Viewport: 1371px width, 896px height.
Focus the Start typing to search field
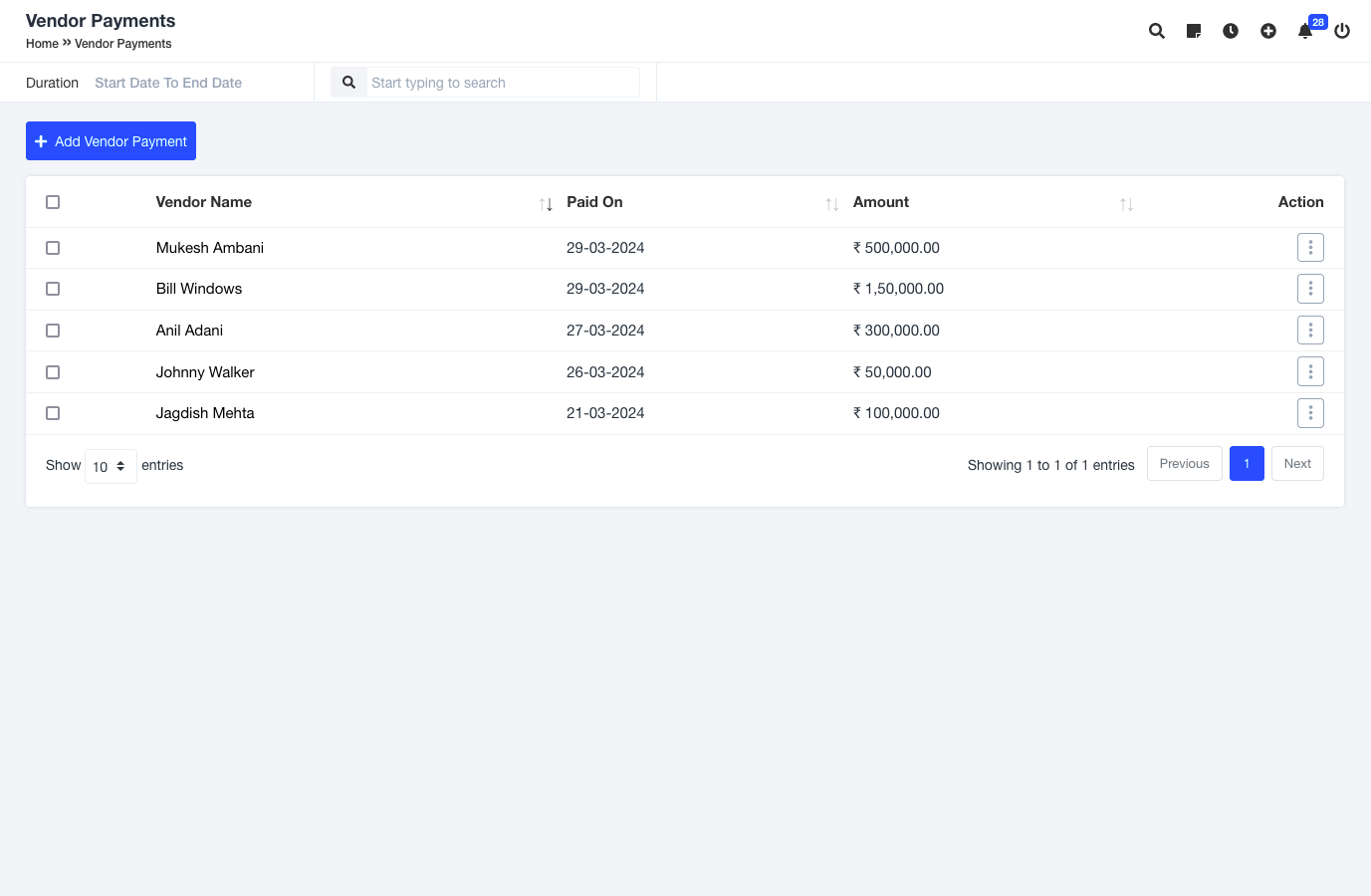tap(502, 83)
